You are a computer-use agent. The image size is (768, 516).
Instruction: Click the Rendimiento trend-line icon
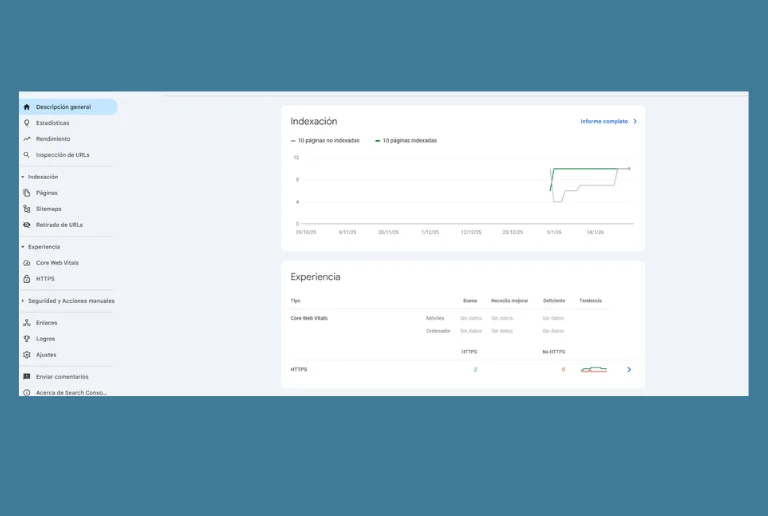pos(27,139)
